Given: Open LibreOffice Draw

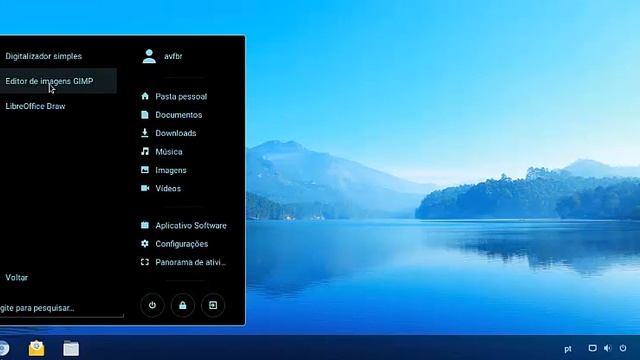Looking at the screenshot, I should 35,106.
